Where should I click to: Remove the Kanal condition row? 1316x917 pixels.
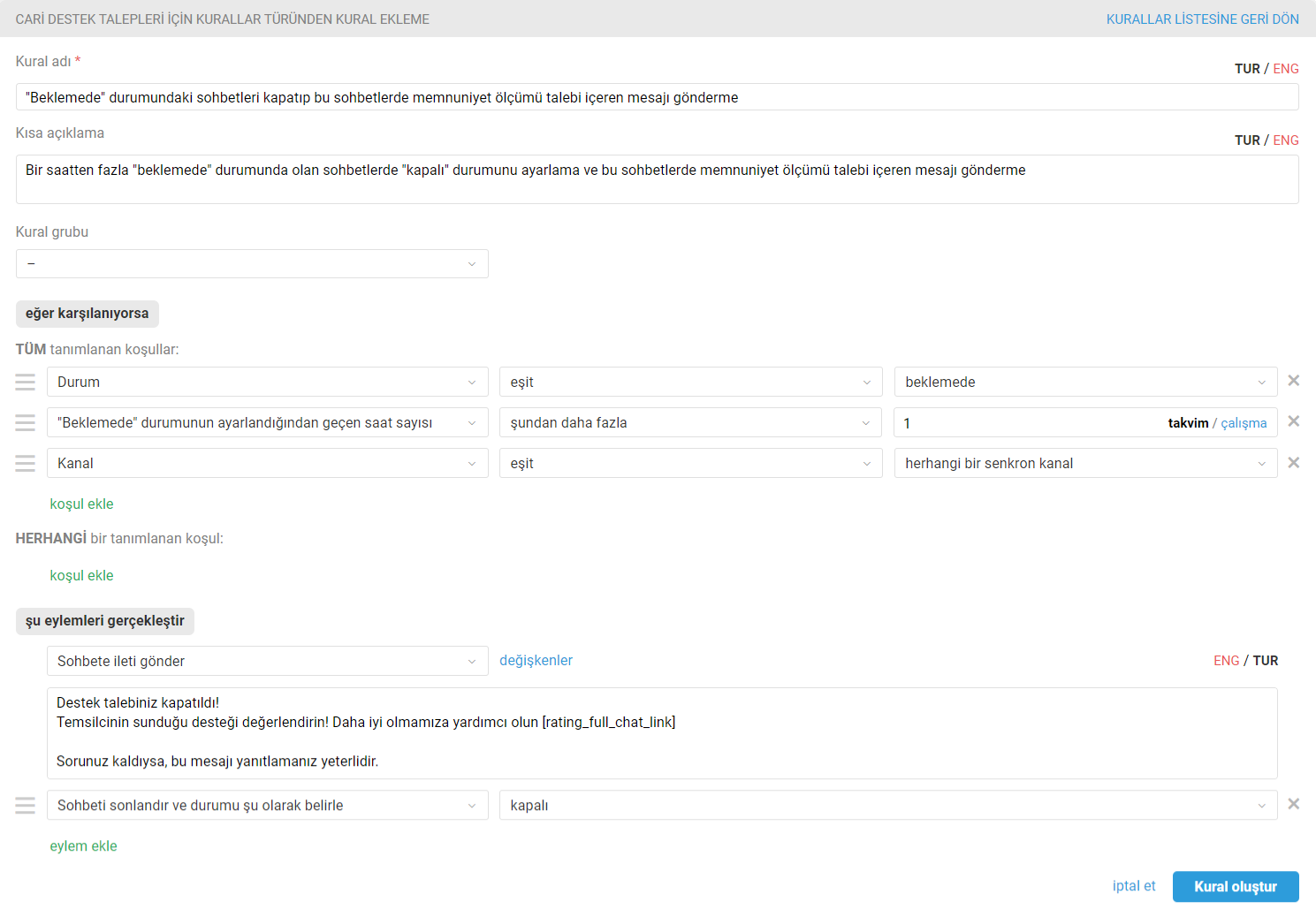click(x=1293, y=463)
